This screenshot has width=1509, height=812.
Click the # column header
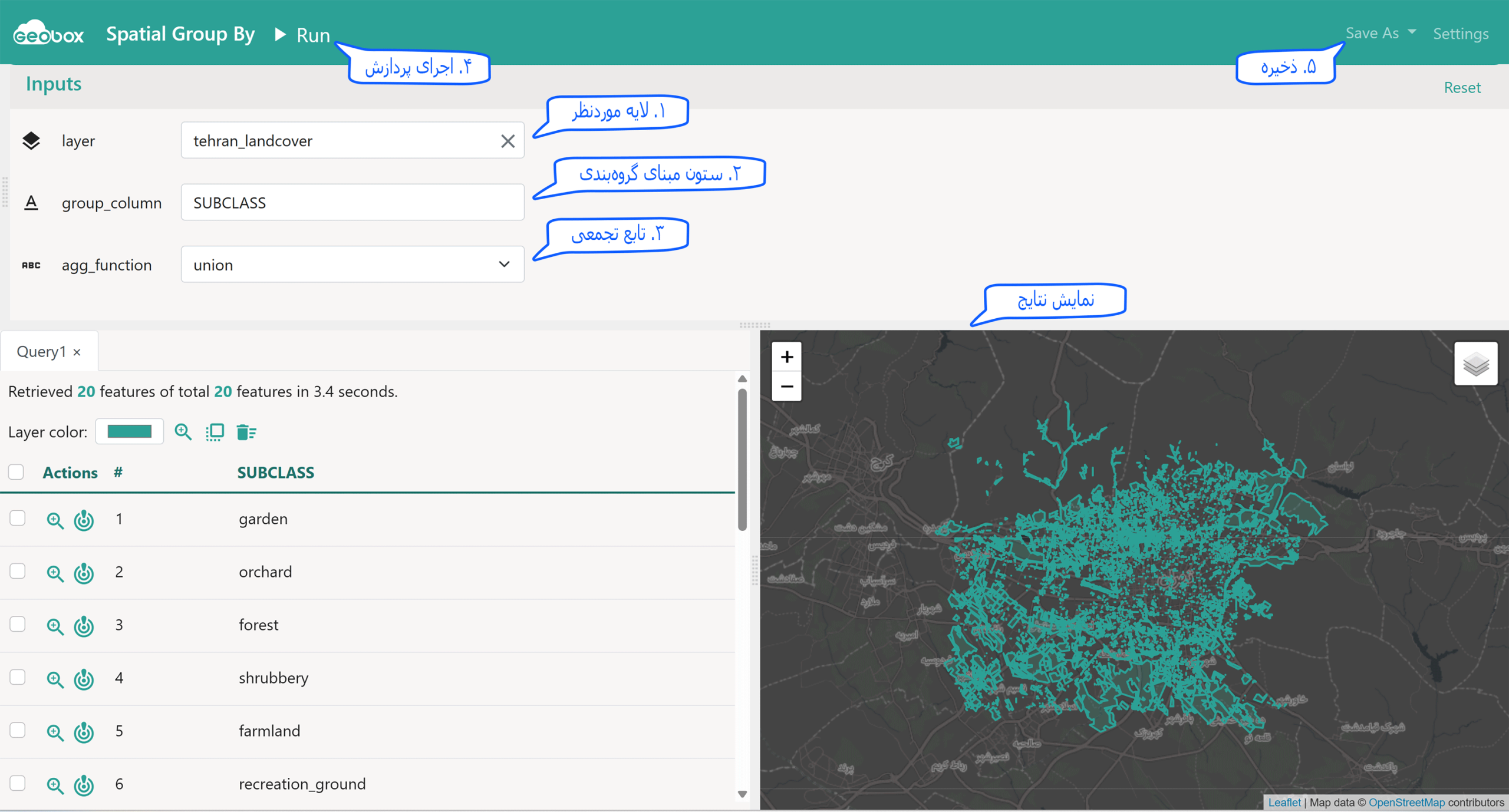coord(118,473)
